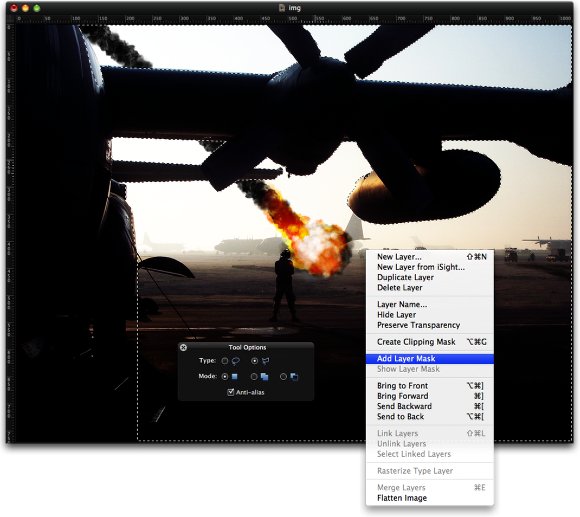
Task: Select the last Mode radio button
Action: point(283,376)
